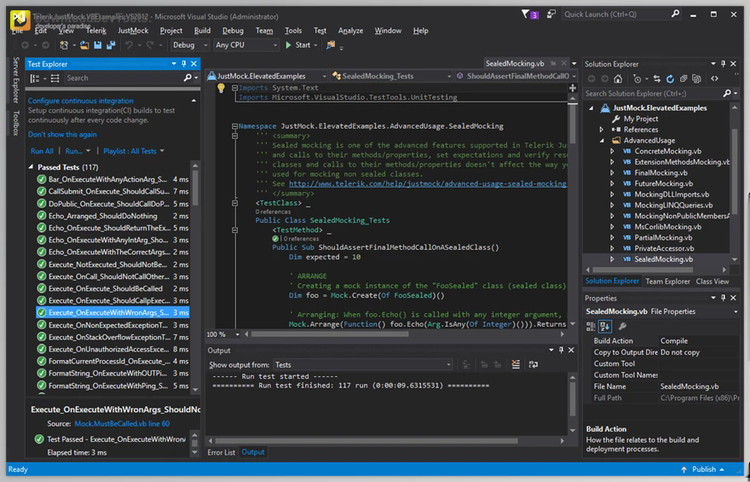Click the Test Explorer list view icon
Image resolution: width=750 pixels, height=482 pixels.
pyautogui.click(x=55, y=78)
